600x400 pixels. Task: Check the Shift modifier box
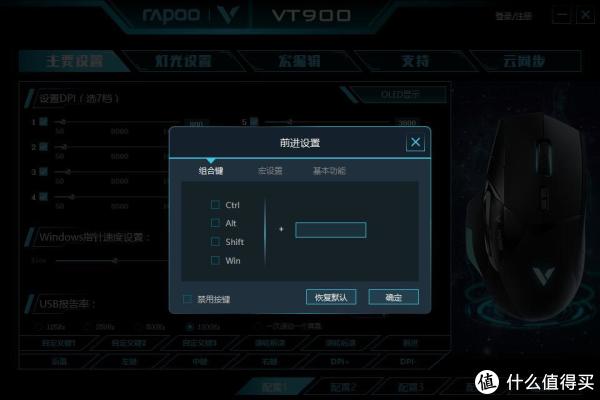[215, 242]
